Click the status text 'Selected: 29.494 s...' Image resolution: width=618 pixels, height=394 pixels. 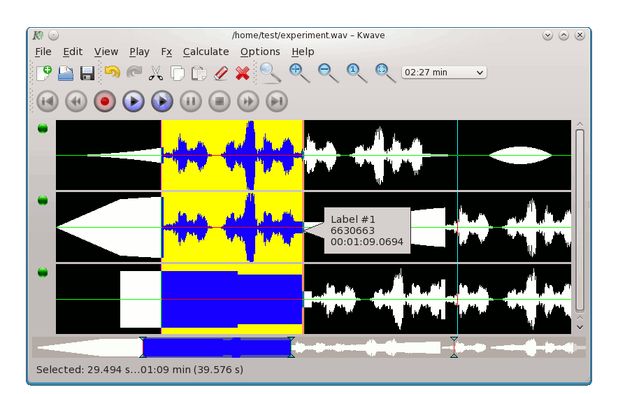tap(140, 370)
